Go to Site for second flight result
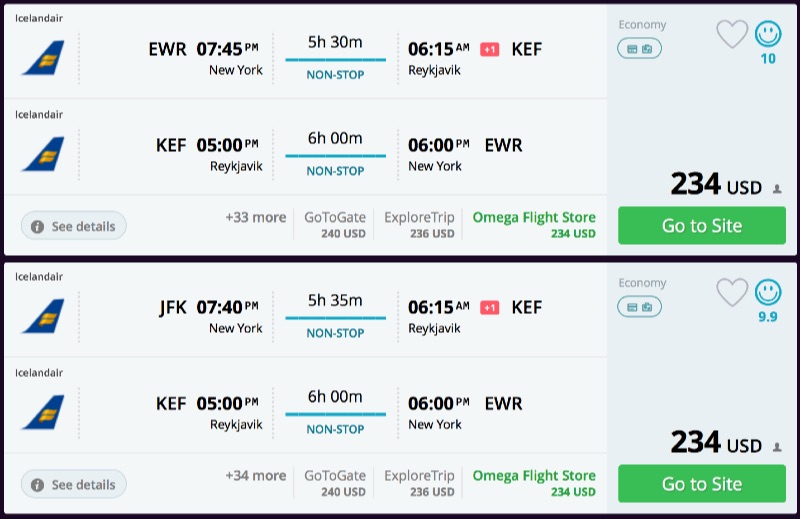This screenshot has width=800, height=519. click(702, 483)
